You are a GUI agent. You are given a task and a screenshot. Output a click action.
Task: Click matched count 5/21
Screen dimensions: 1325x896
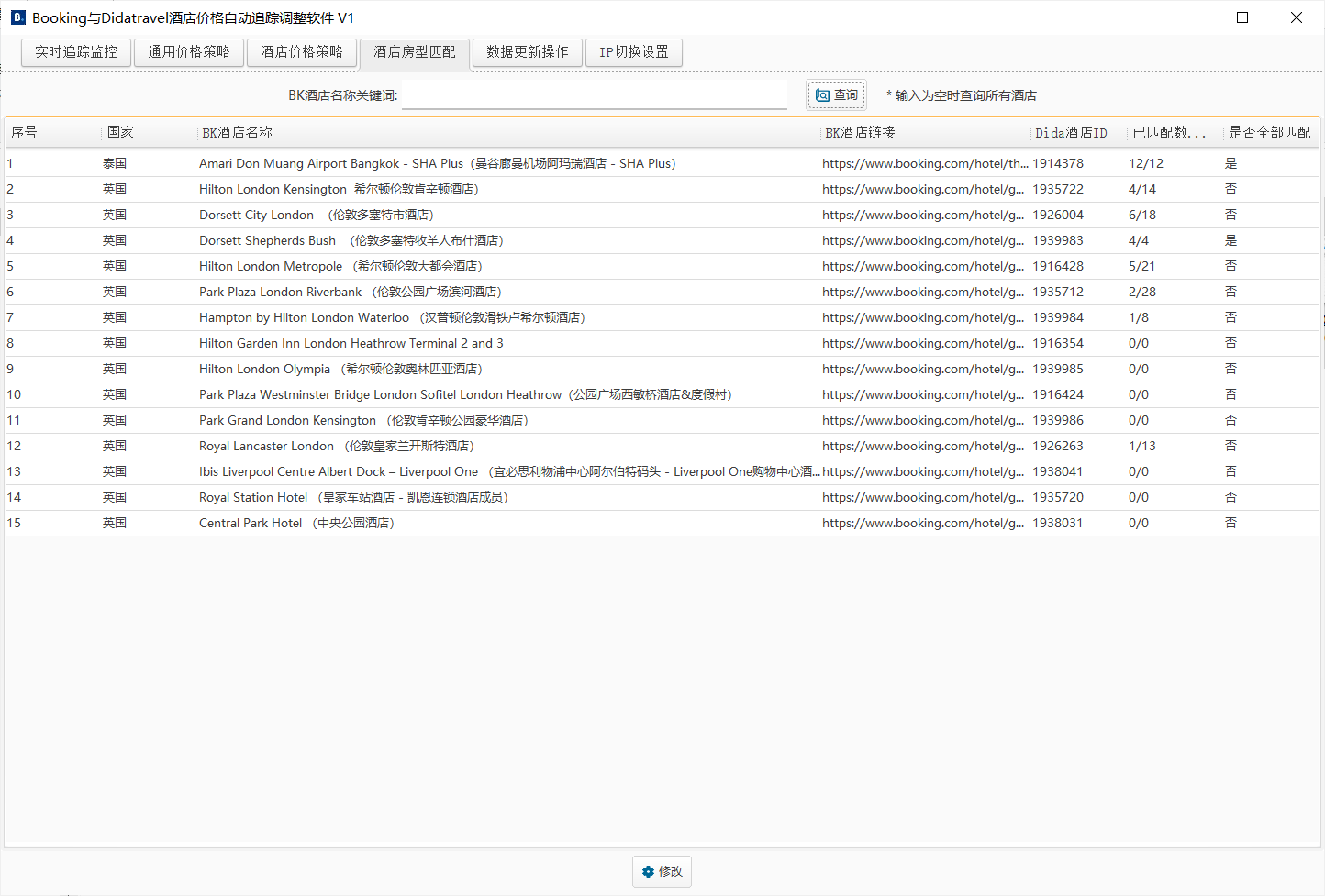(1142, 266)
